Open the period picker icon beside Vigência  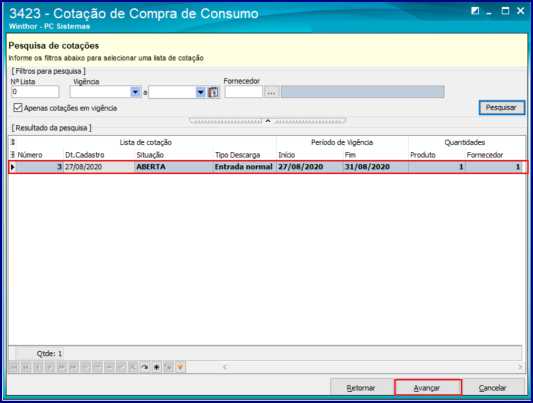(213, 92)
